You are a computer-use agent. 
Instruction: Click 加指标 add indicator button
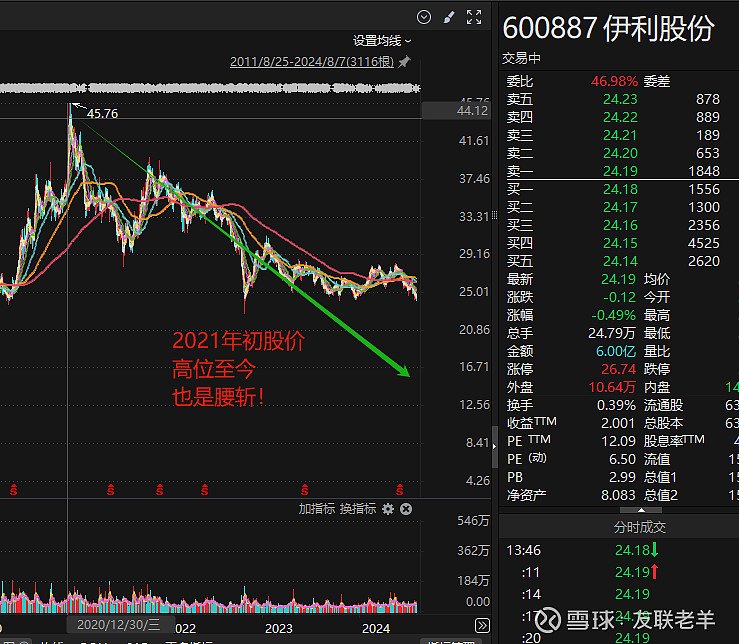pos(316,509)
